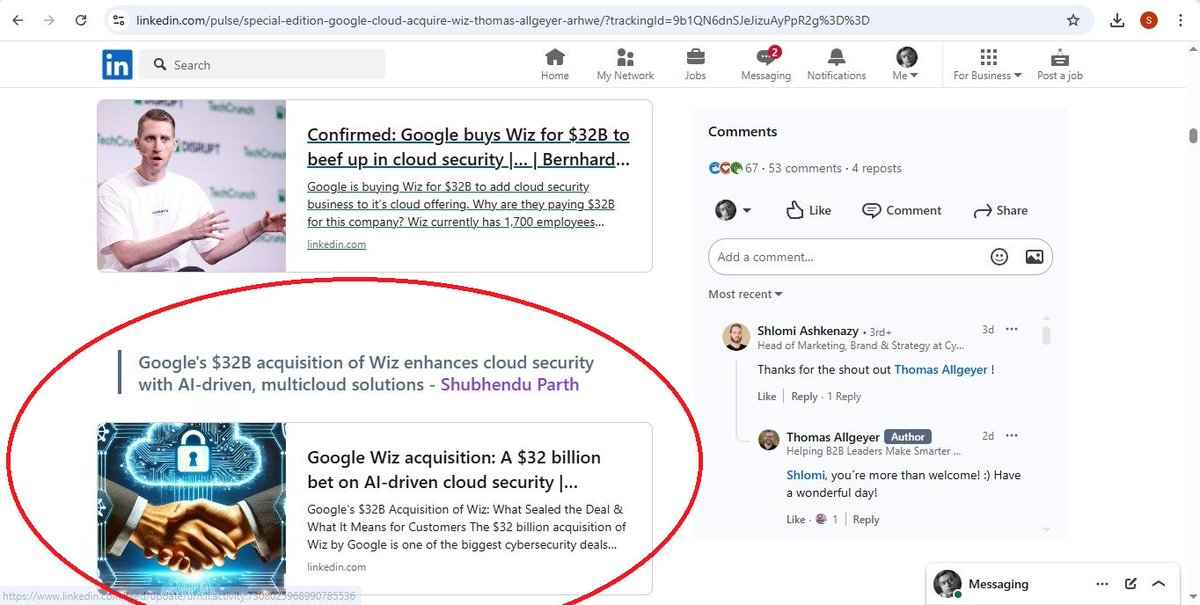
Task: Open Jobs section
Action: [695, 65]
